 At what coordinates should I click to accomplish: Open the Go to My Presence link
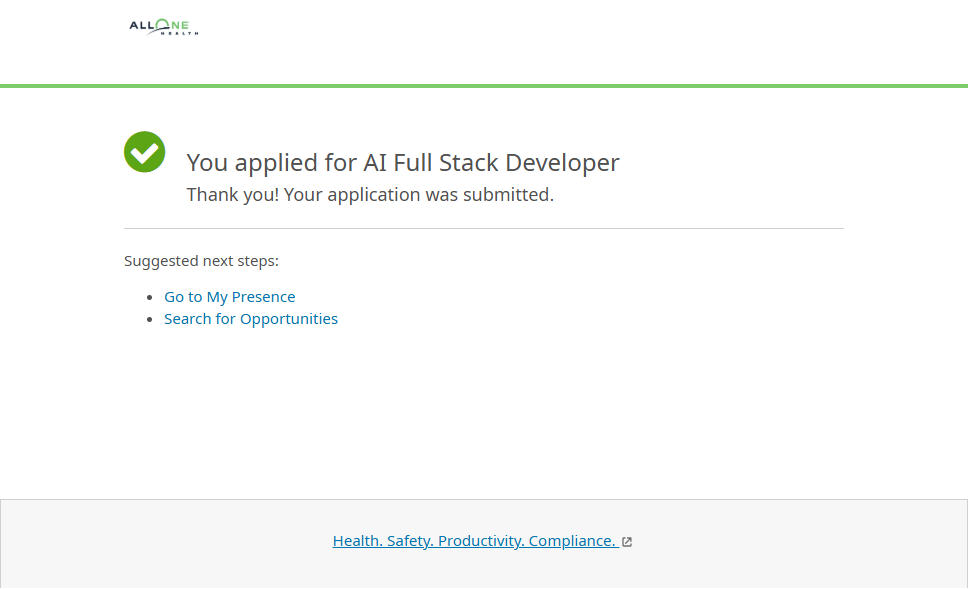pyautogui.click(x=229, y=297)
